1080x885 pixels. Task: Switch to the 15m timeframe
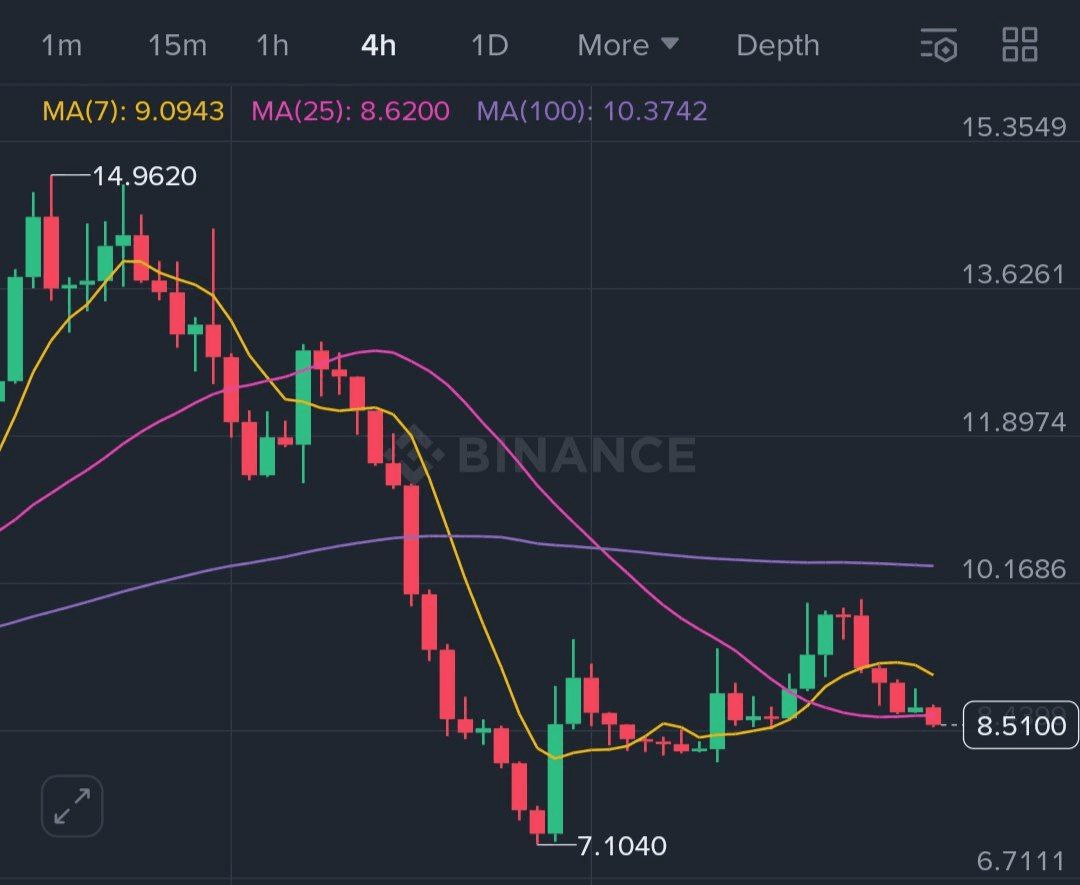pos(178,46)
